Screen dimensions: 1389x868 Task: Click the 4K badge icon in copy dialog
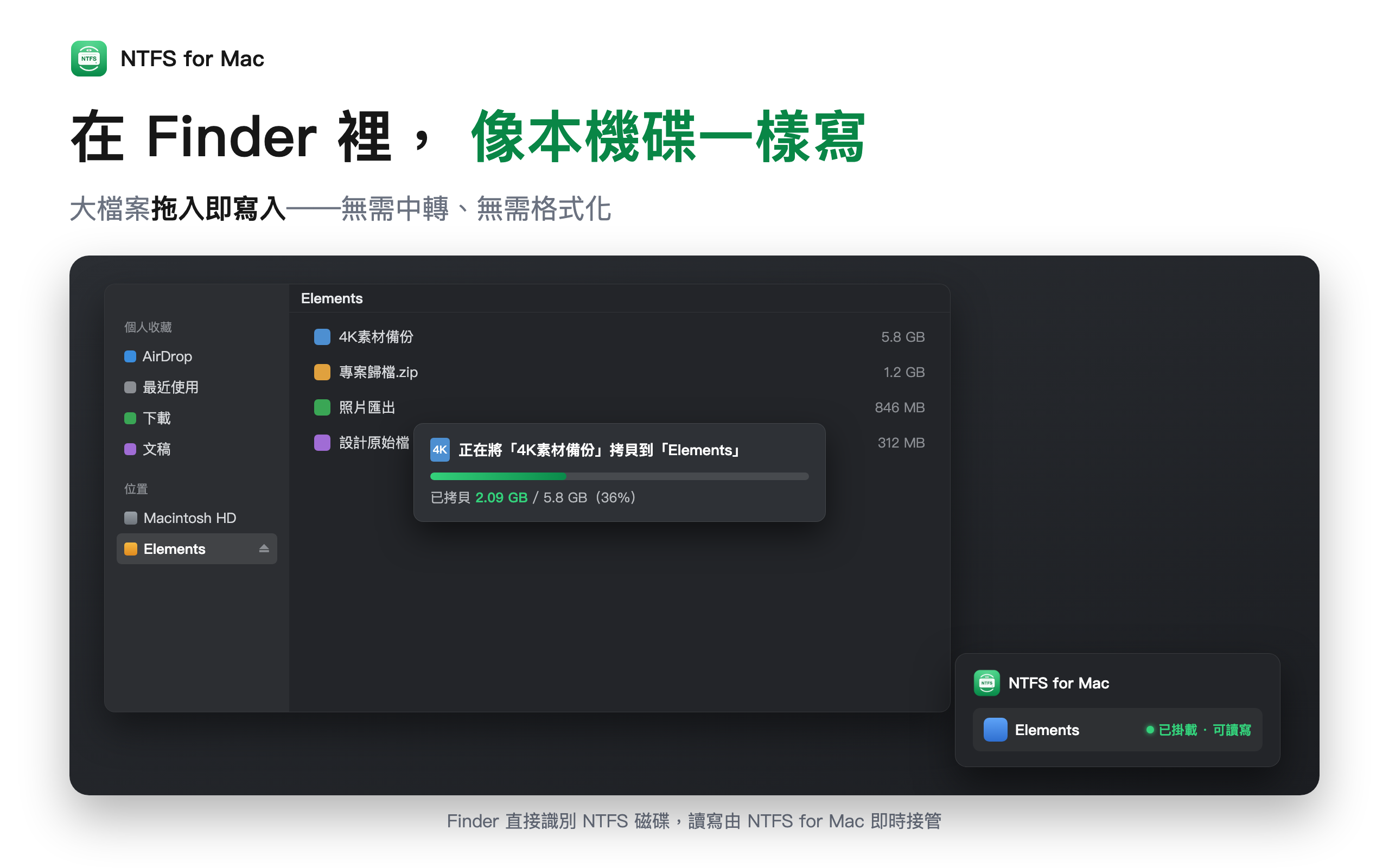coord(439,450)
